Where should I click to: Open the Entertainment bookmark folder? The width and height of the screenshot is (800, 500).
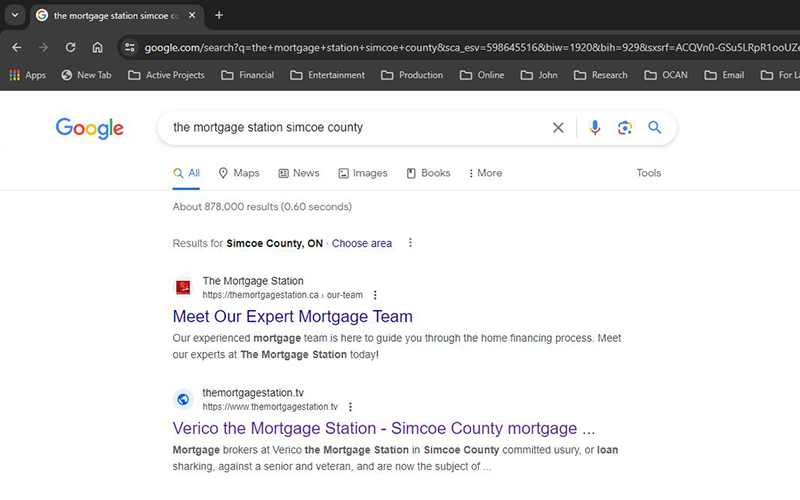[328, 75]
